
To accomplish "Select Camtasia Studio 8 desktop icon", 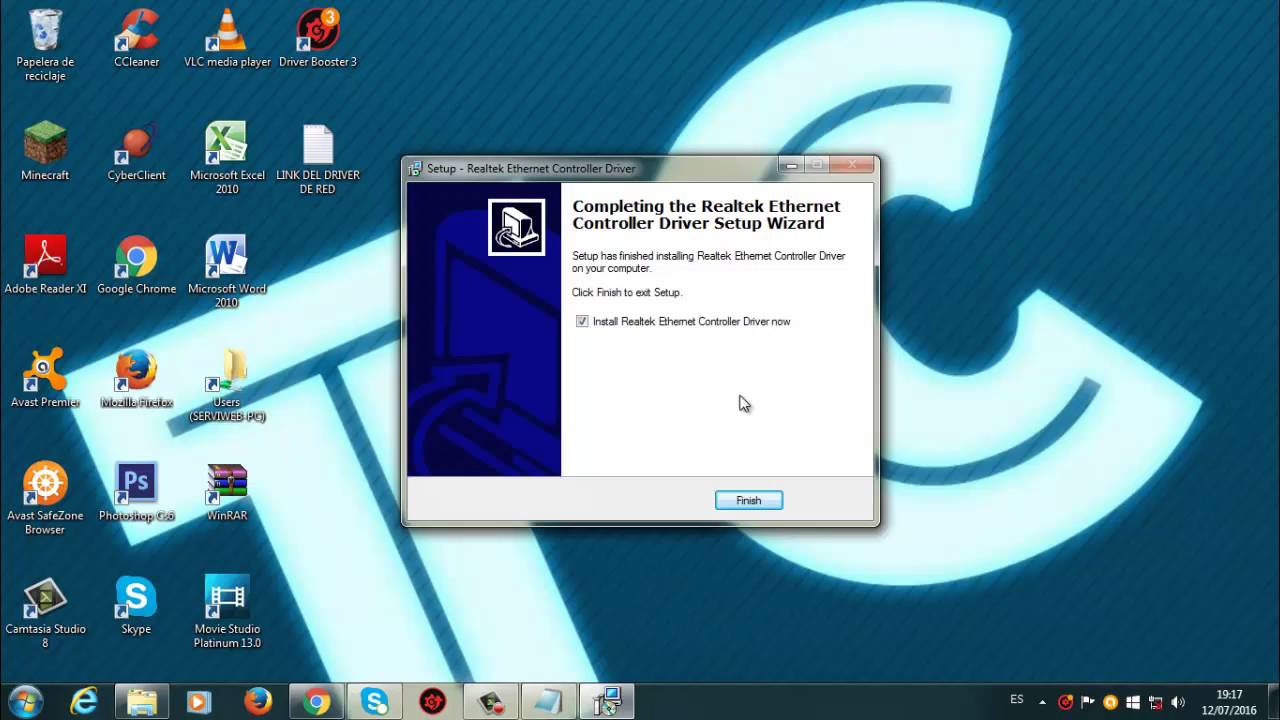I will [x=45, y=613].
